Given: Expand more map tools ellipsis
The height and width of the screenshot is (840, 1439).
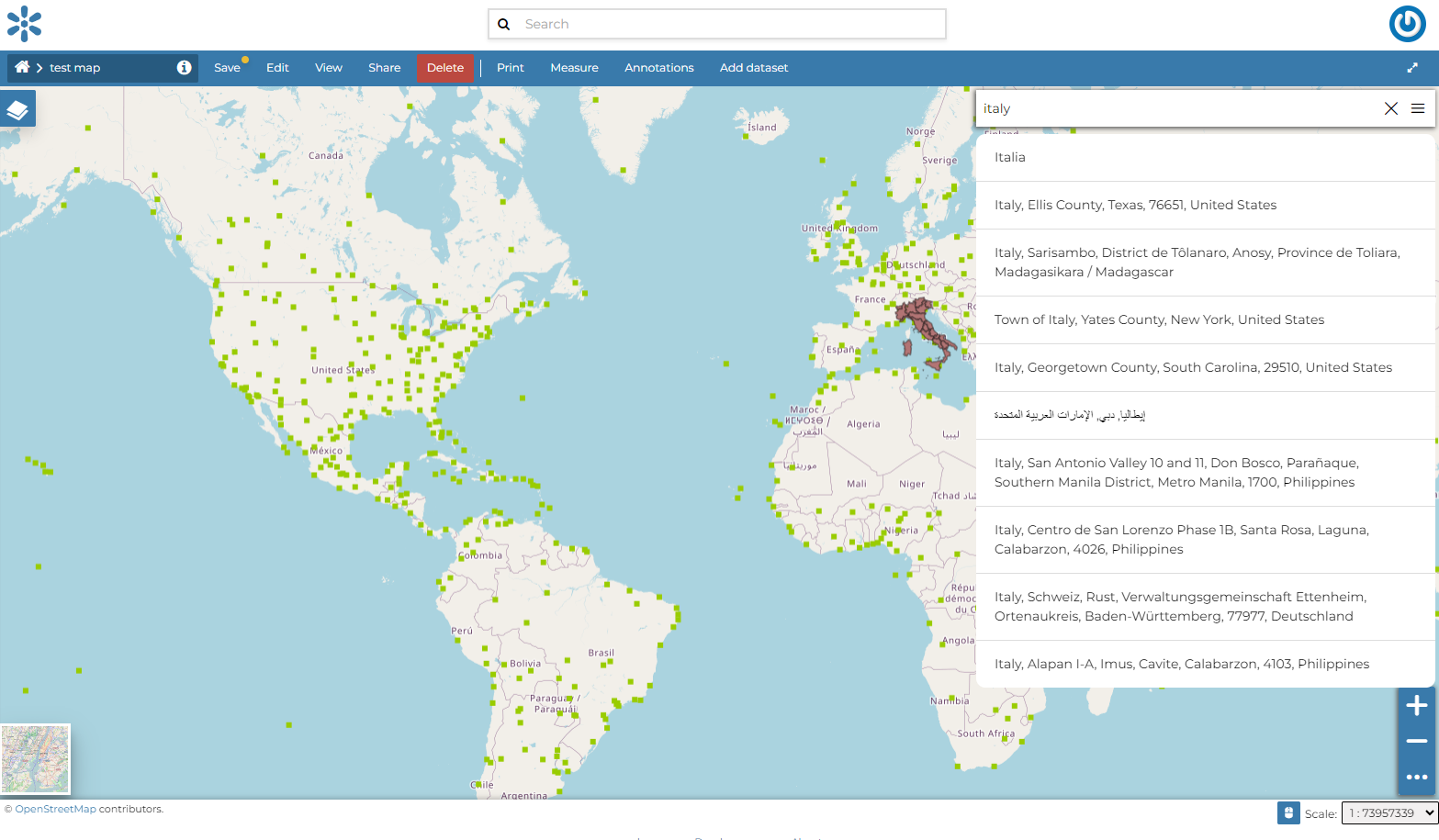Looking at the screenshot, I should (1416, 777).
